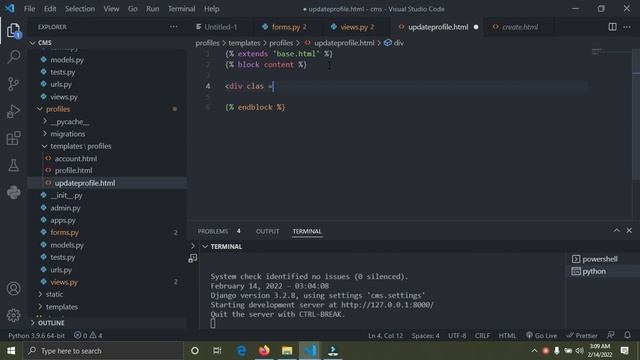Open the Testing flask icon
The width and height of the screenshot is (640, 360).
click(x=13, y=165)
